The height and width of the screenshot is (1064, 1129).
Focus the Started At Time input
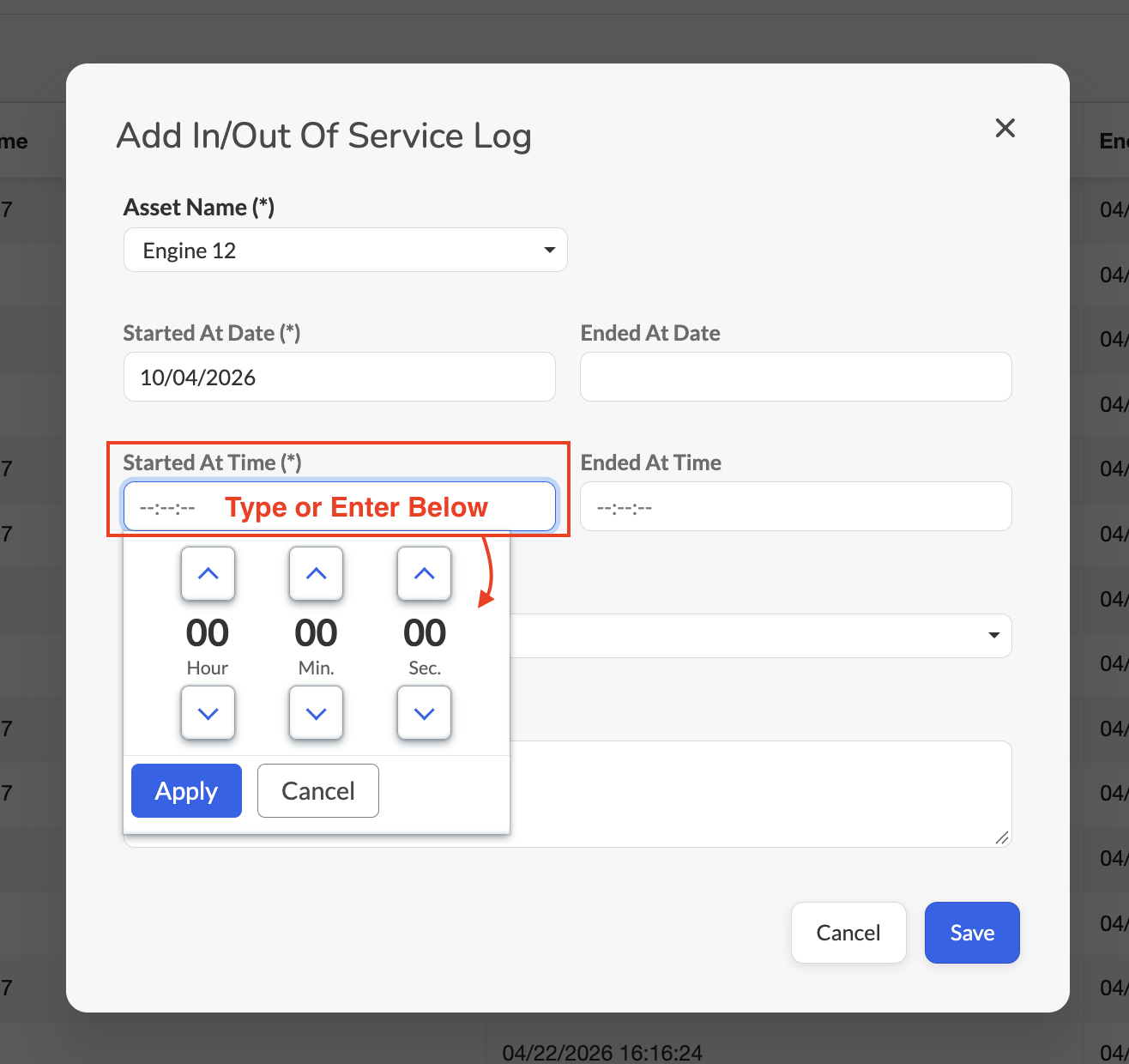340,506
